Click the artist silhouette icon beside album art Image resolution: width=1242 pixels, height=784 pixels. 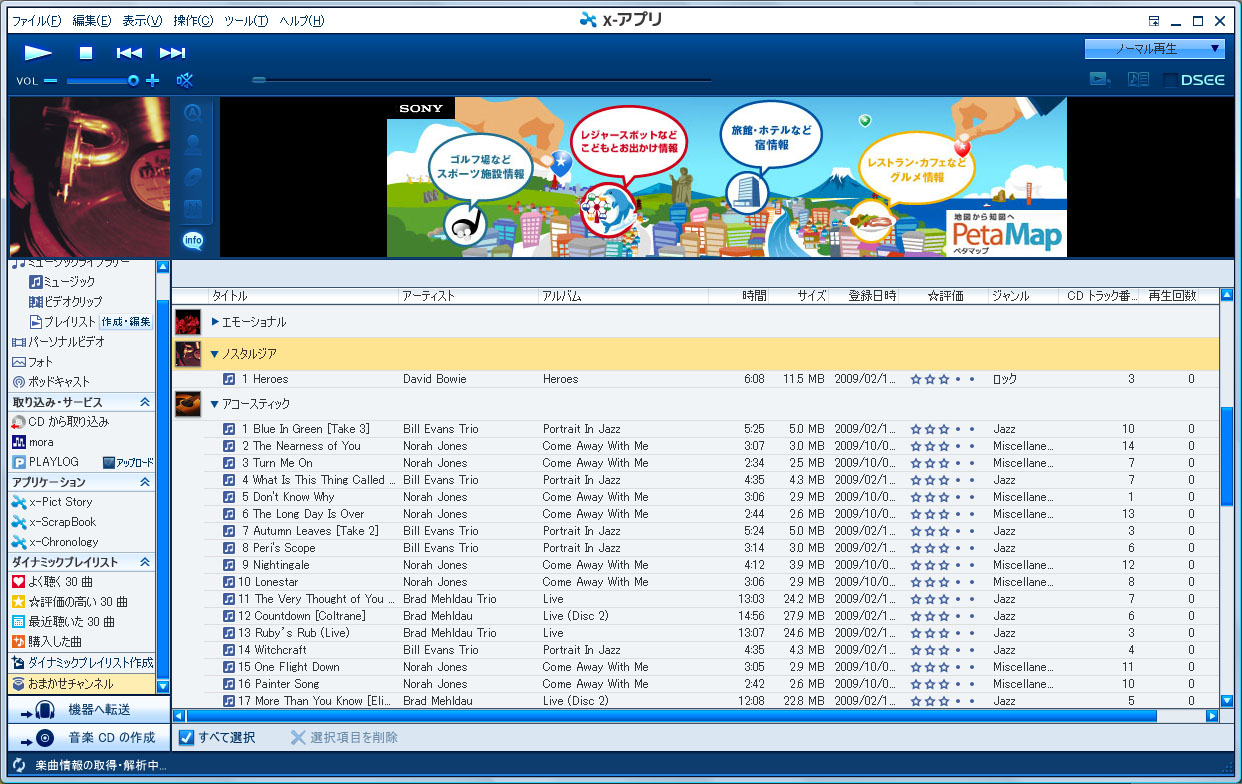pyautogui.click(x=194, y=145)
